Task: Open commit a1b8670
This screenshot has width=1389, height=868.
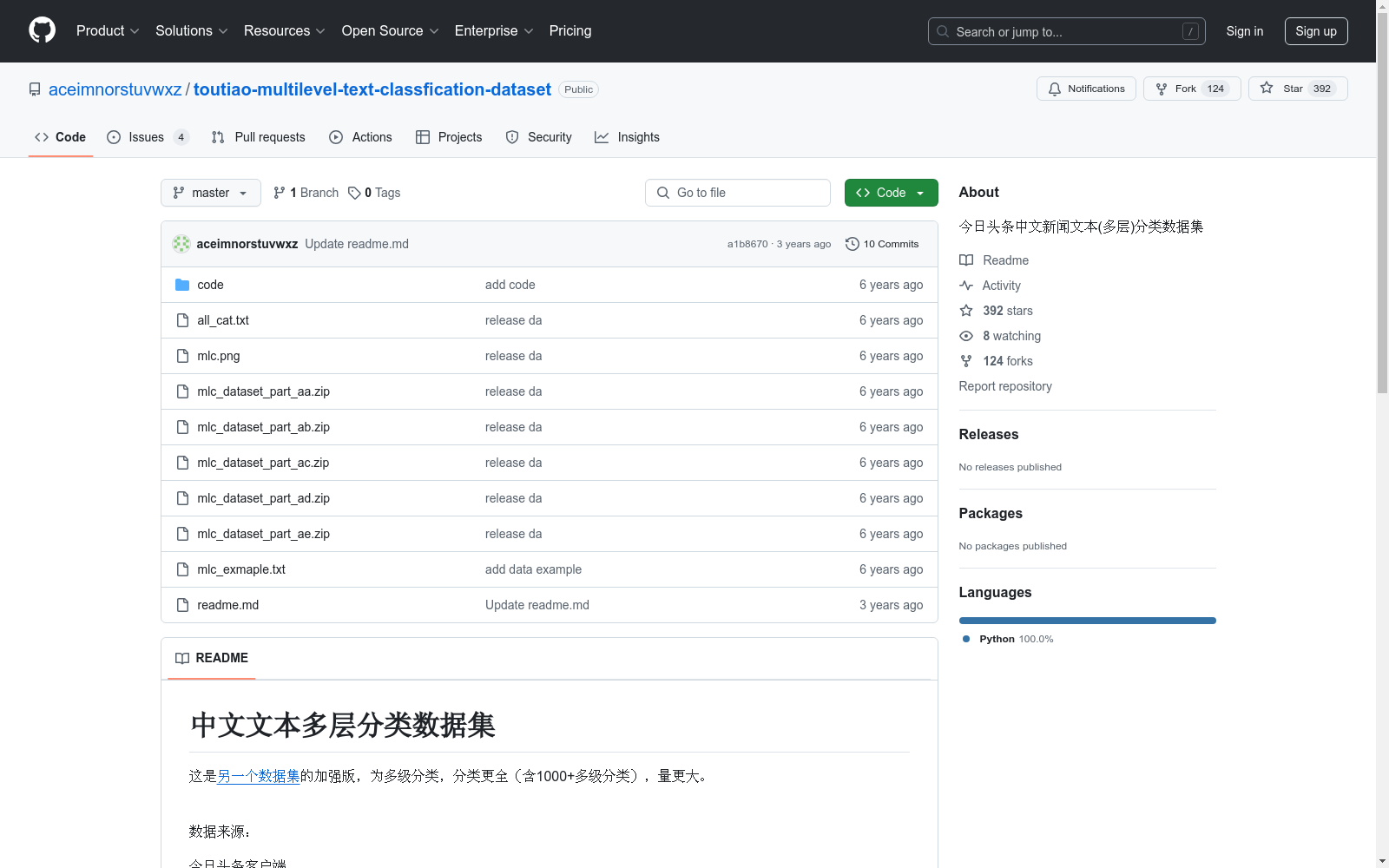Action: [x=747, y=244]
